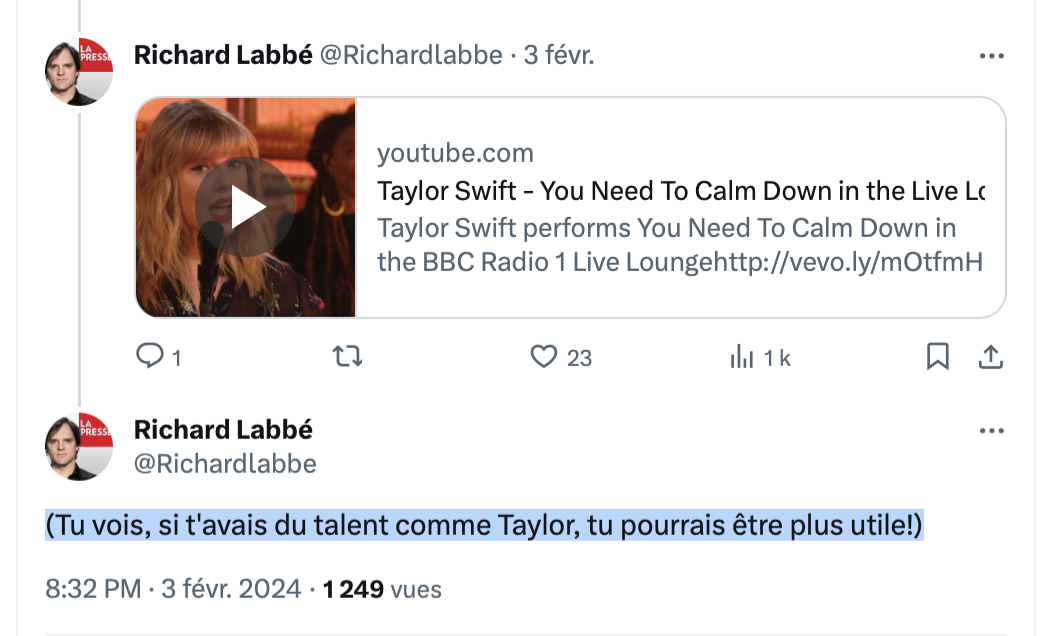
Task: Share the first tweet via upload icon
Action: (x=990, y=357)
